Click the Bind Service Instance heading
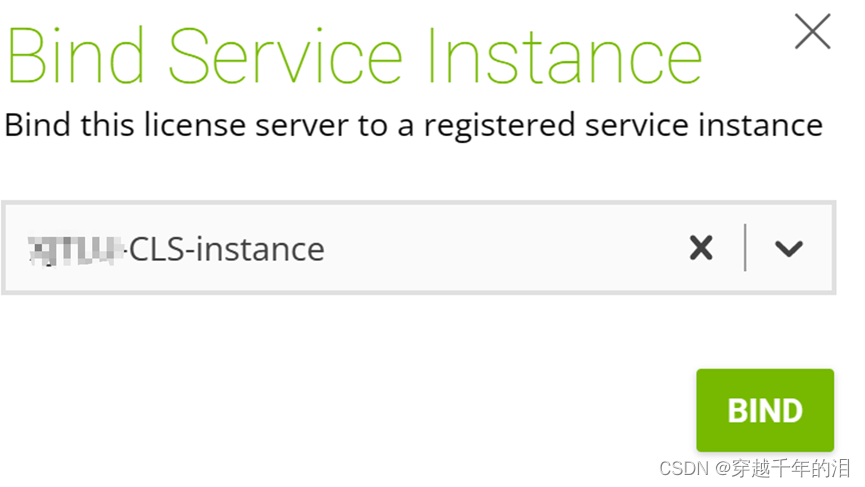 click(355, 57)
